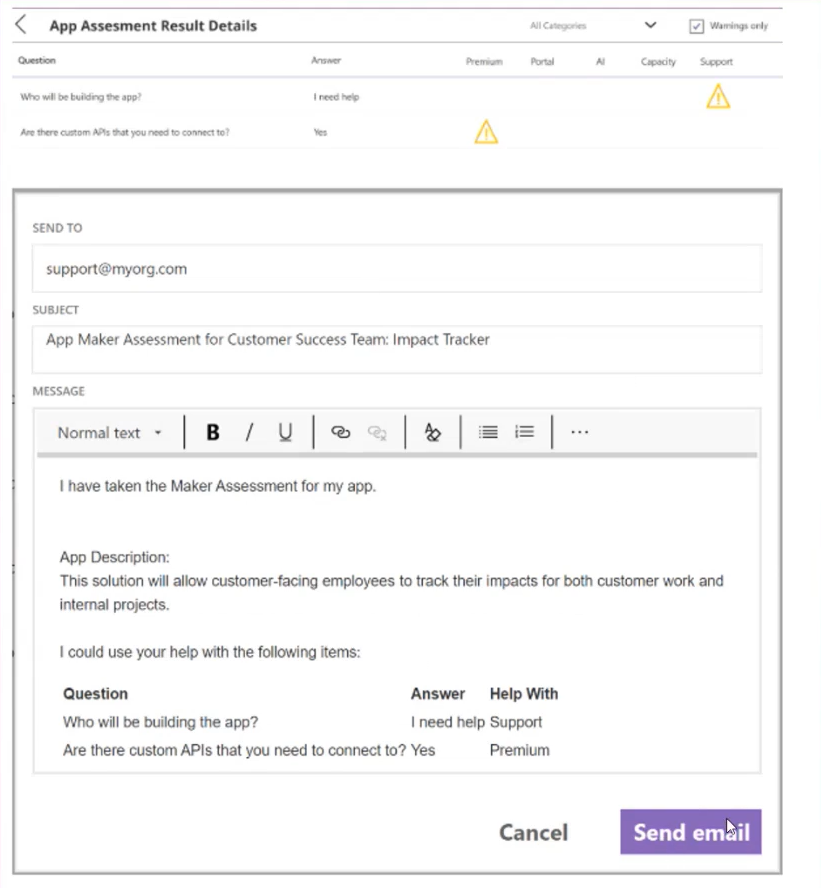The width and height of the screenshot is (821, 888).
Task: Click the clear formatting highlighter icon
Action: 432,432
